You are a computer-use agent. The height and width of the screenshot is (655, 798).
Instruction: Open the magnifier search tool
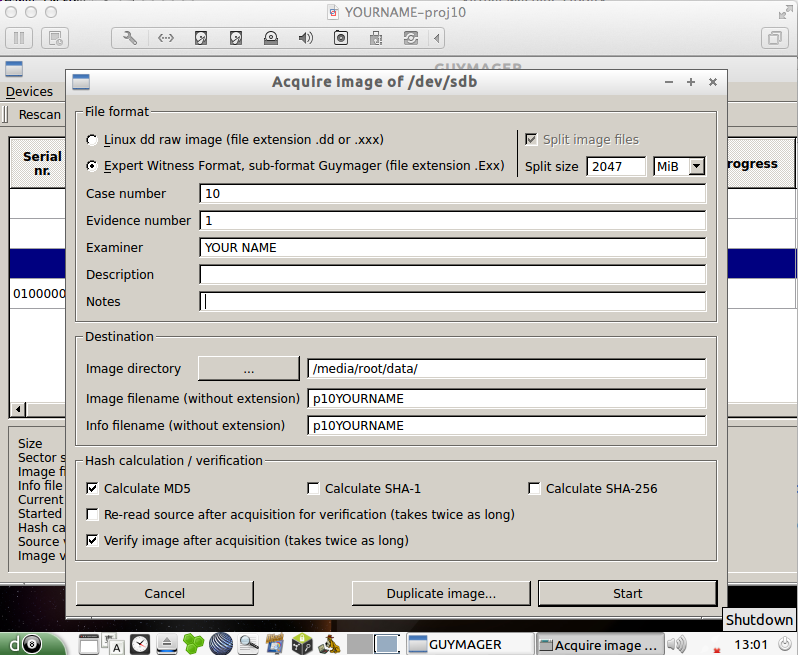point(248,644)
